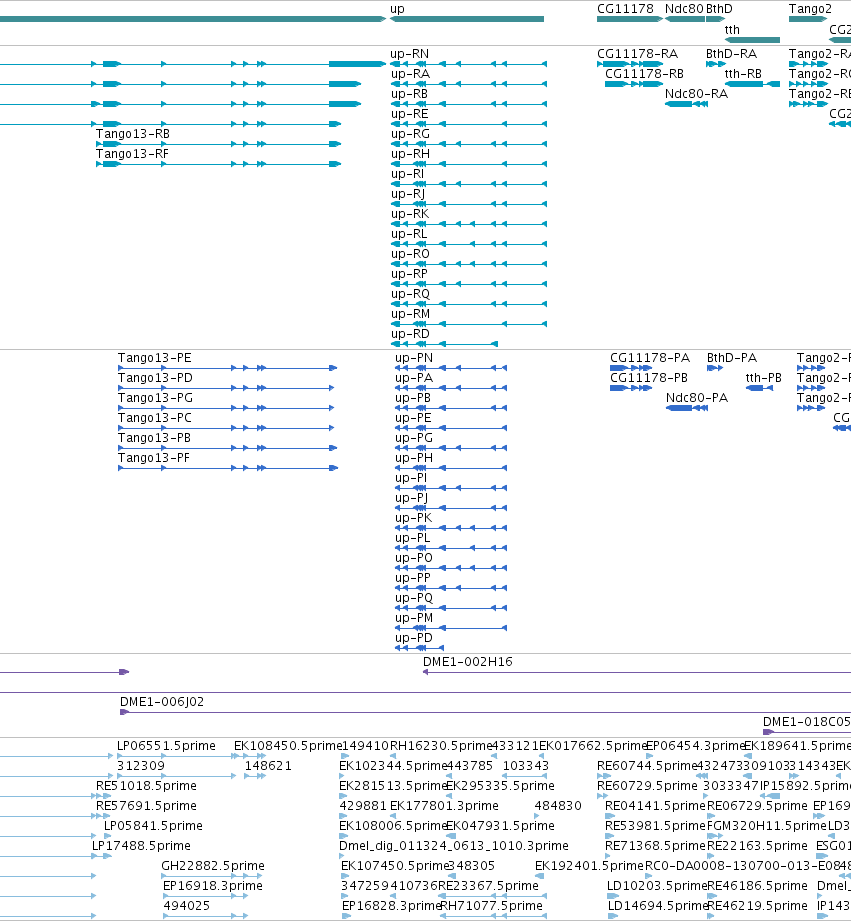Click EST RH71077.5prime
This screenshot has width=851, height=921.
(492, 916)
